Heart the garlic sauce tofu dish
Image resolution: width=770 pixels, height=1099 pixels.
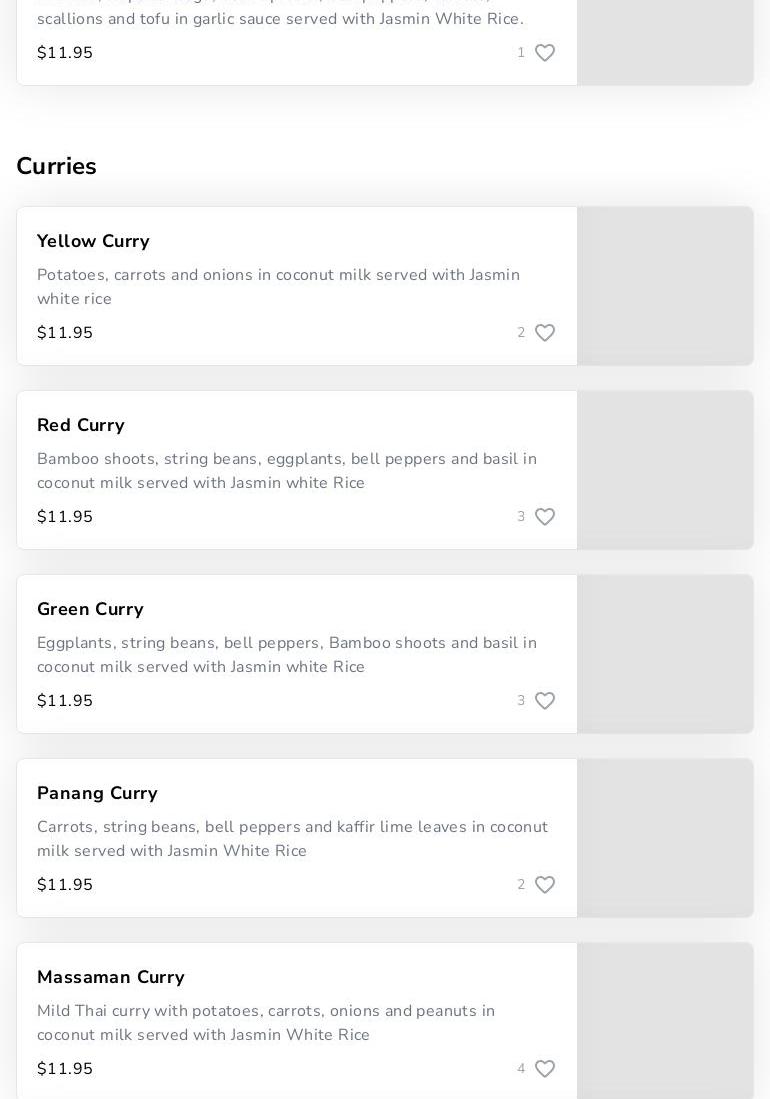point(545,53)
